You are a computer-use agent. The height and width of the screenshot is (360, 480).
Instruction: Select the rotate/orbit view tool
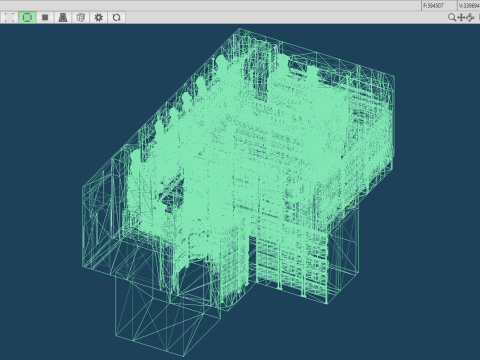point(470,17)
